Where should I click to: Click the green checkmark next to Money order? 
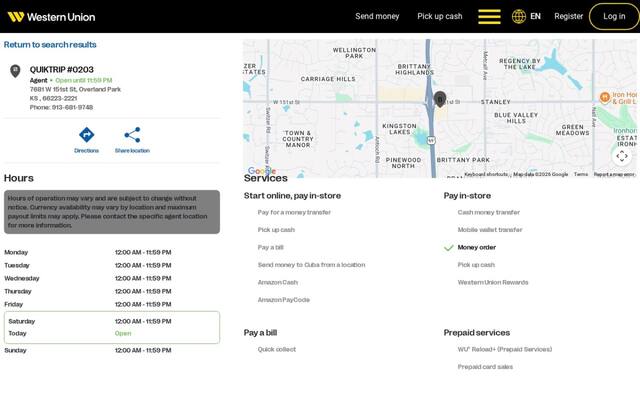click(x=449, y=248)
